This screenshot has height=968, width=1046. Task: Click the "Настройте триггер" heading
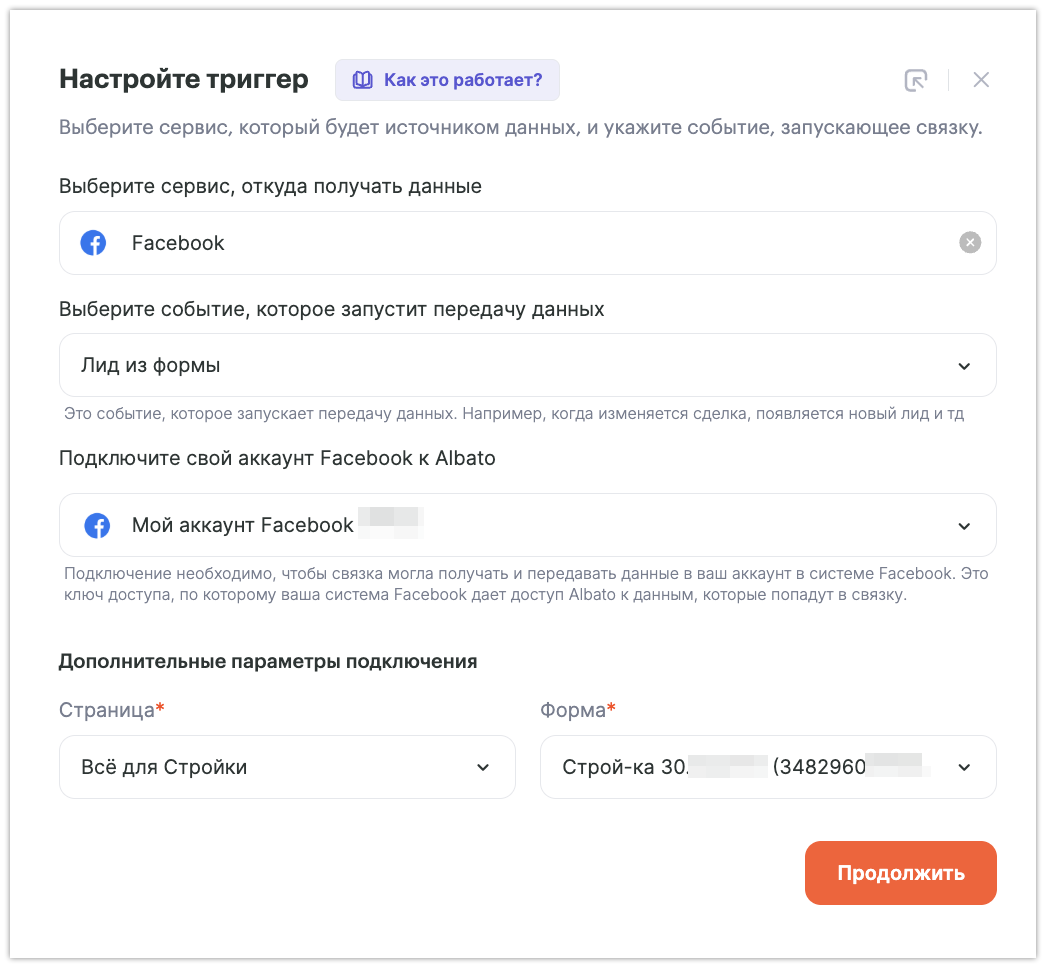(x=184, y=79)
